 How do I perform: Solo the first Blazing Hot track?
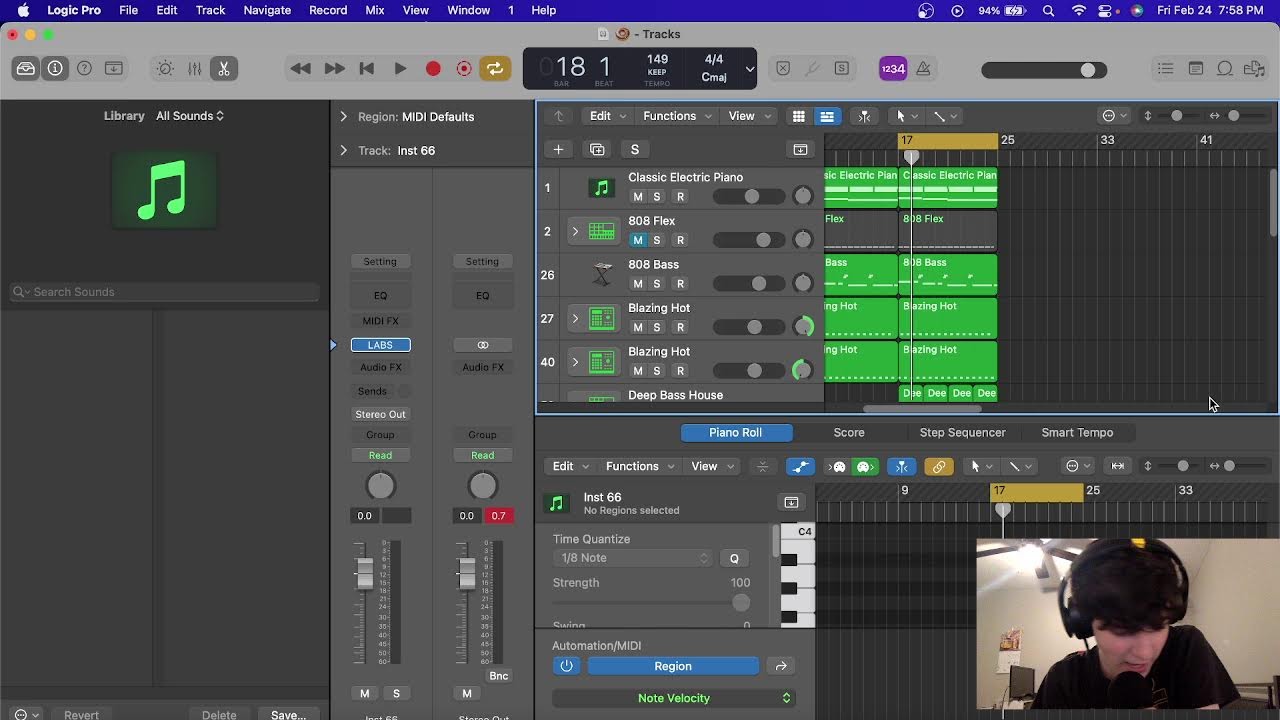[657, 327]
